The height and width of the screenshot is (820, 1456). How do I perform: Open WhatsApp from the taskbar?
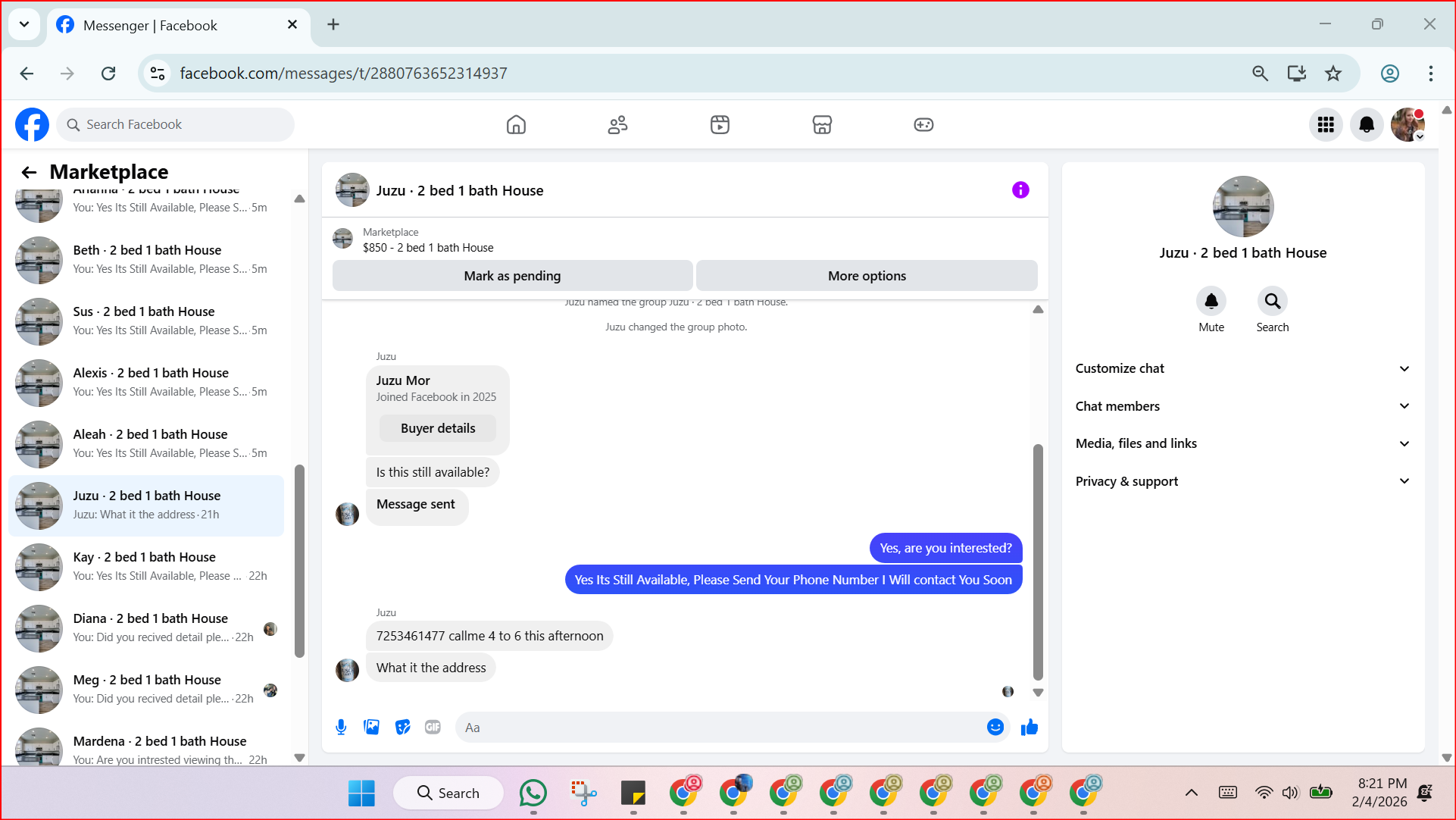(533, 793)
